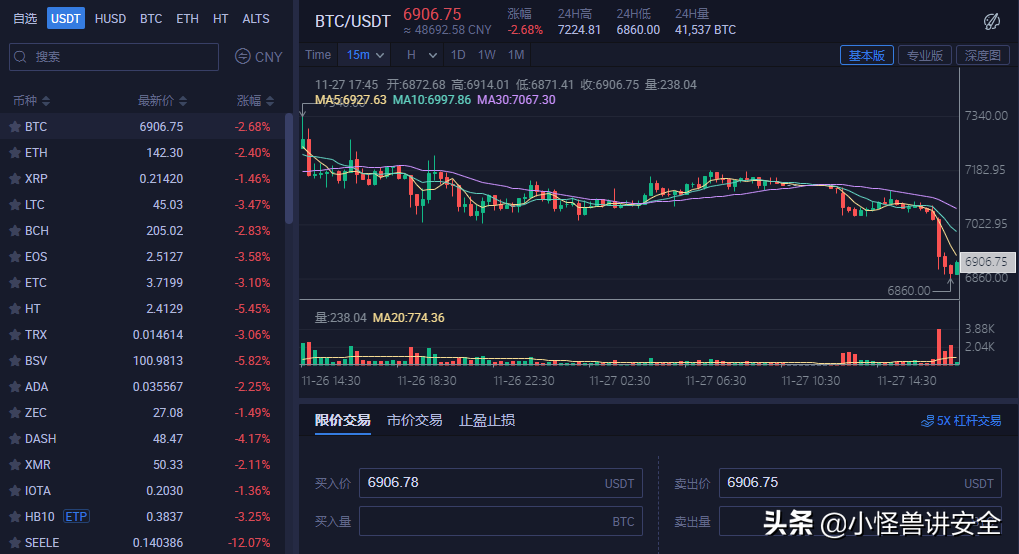Image resolution: width=1019 pixels, height=554 pixels.
Task: Select the 1M chart interval
Action: [516, 55]
